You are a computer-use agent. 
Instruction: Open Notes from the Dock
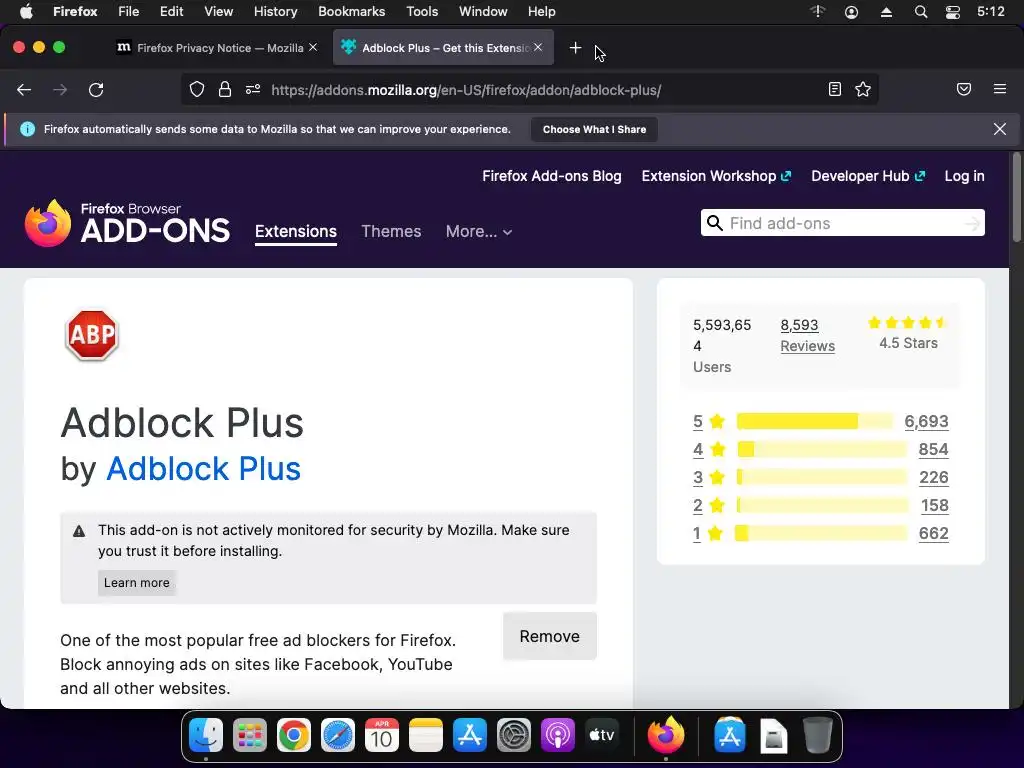(x=426, y=736)
